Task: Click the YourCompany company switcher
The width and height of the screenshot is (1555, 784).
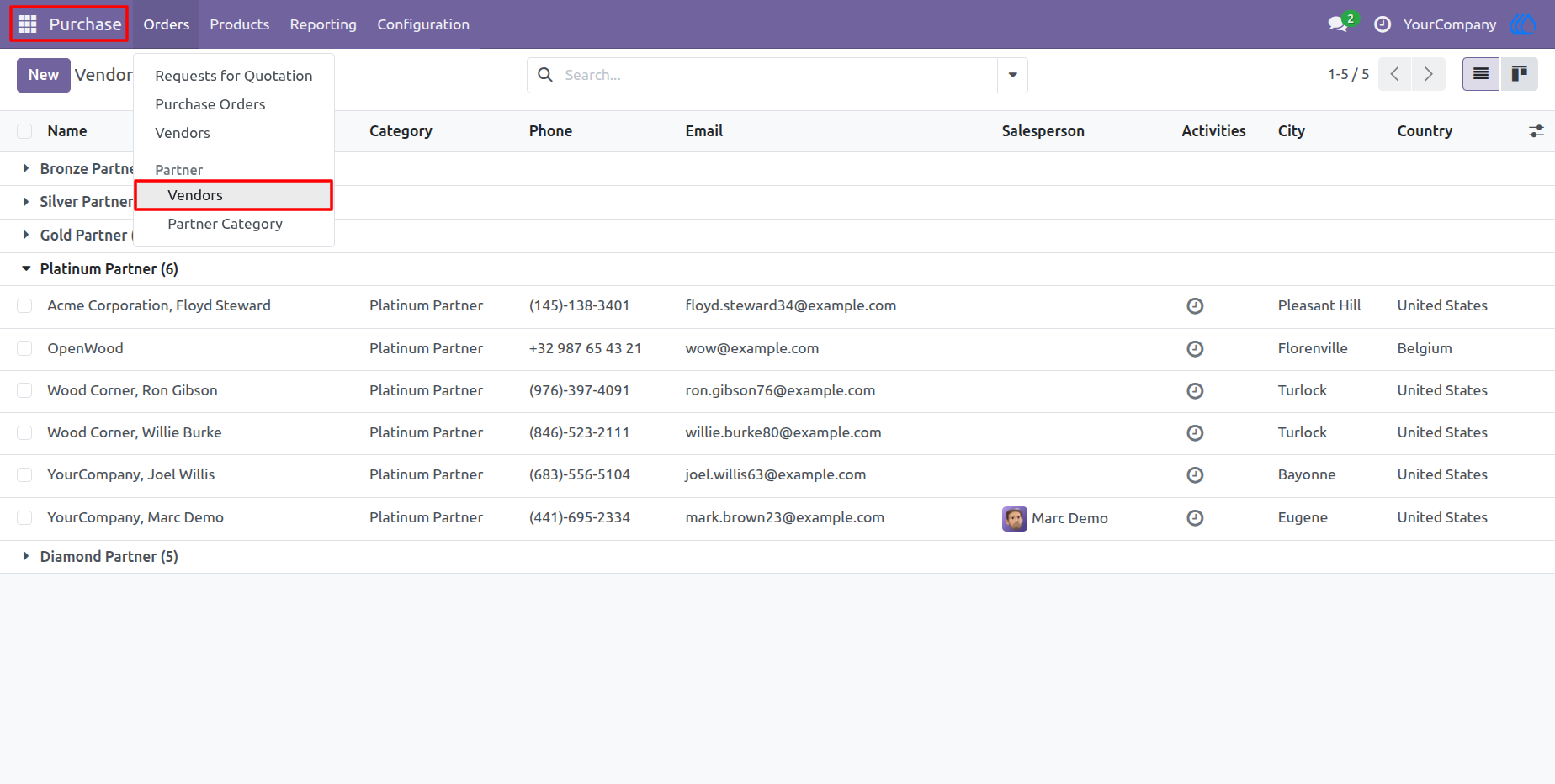Action: click(1450, 24)
